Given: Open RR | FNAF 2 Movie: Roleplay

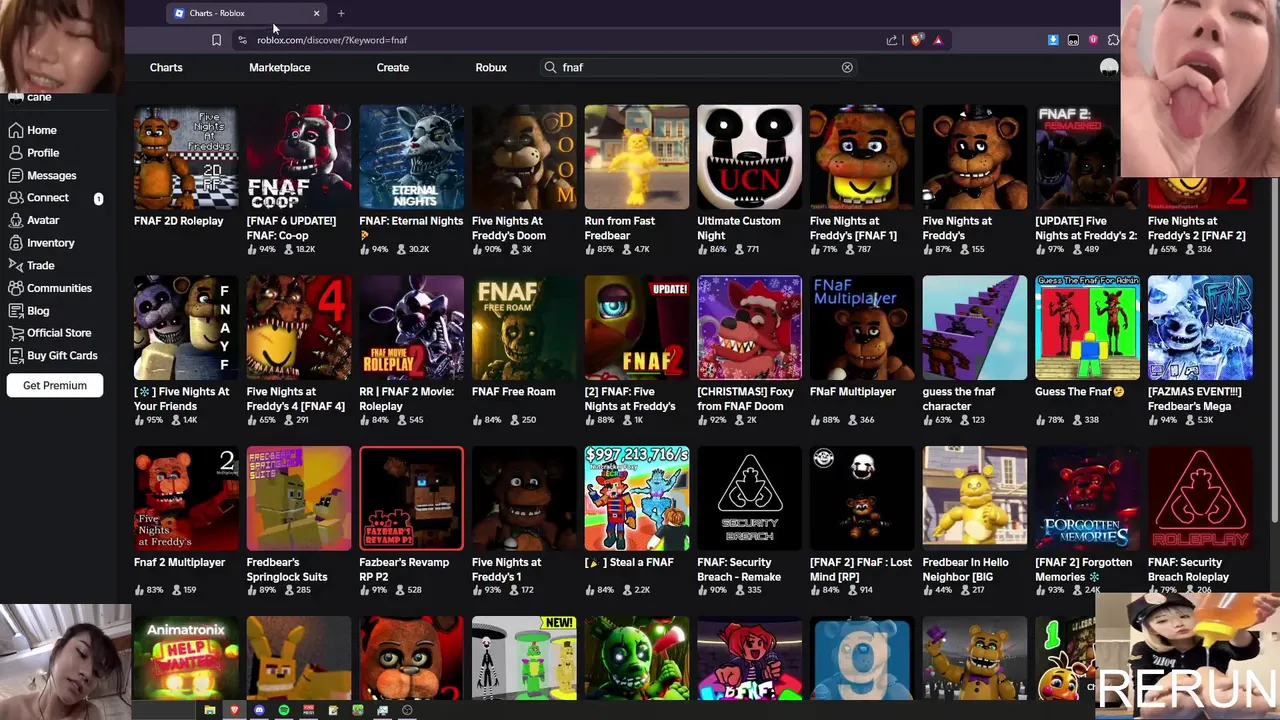Looking at the screenshot, I should pyautogui.click(x=411, y=351).
